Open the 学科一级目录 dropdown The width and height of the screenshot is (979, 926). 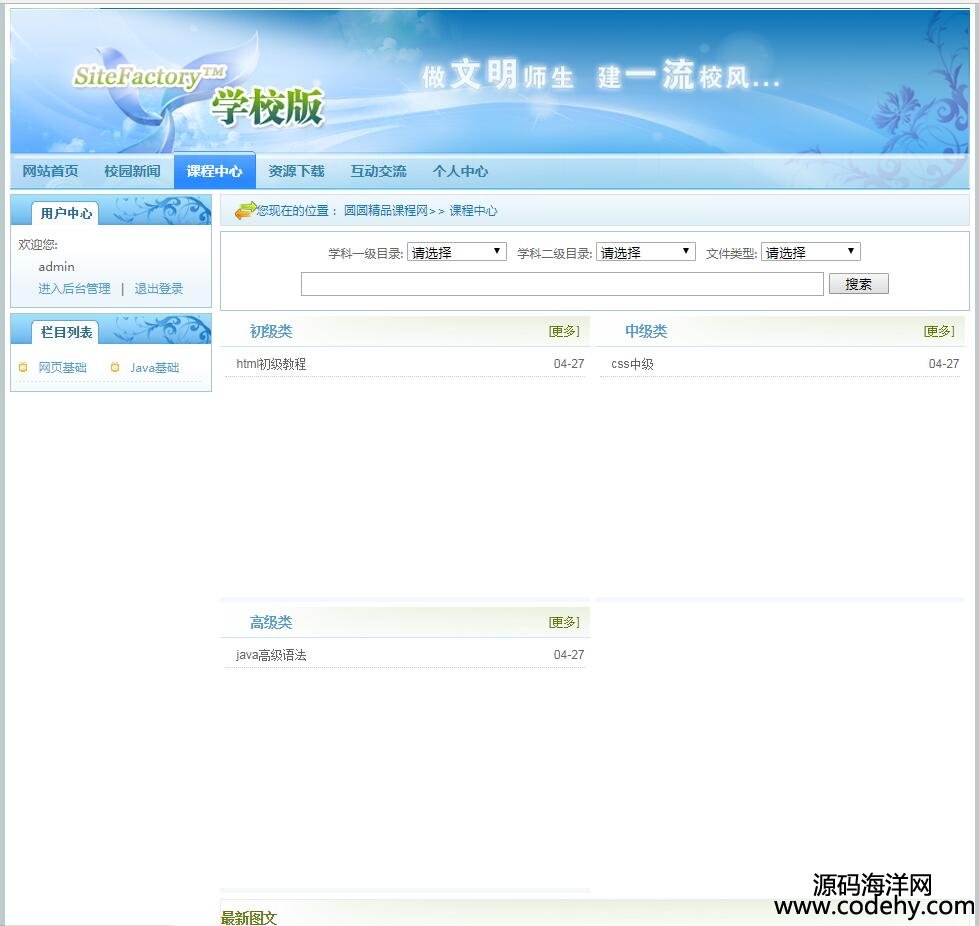[456, 252]
